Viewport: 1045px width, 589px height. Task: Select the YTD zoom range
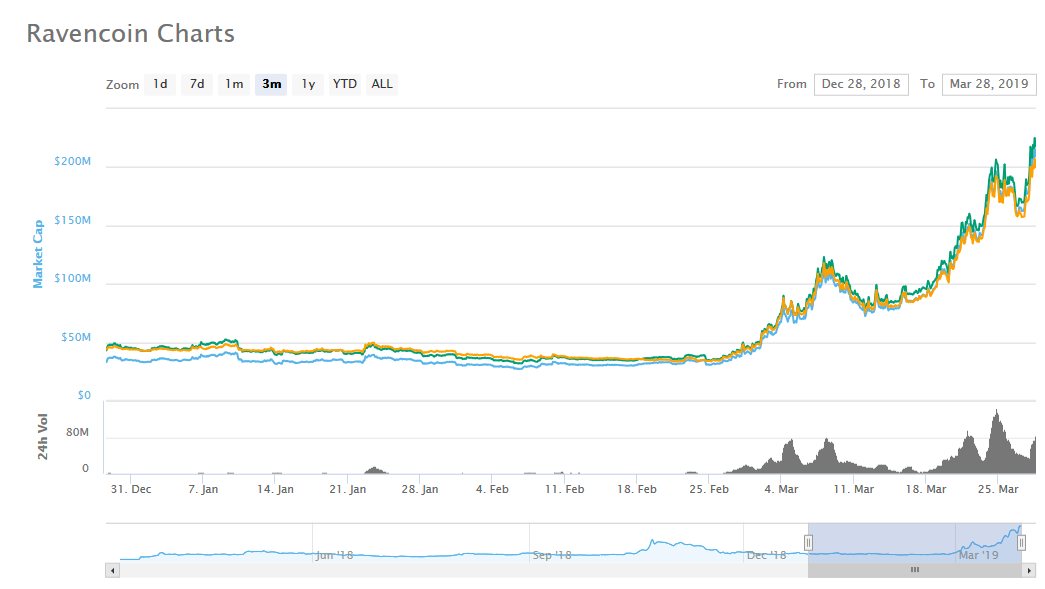click(x=345, y=84)
